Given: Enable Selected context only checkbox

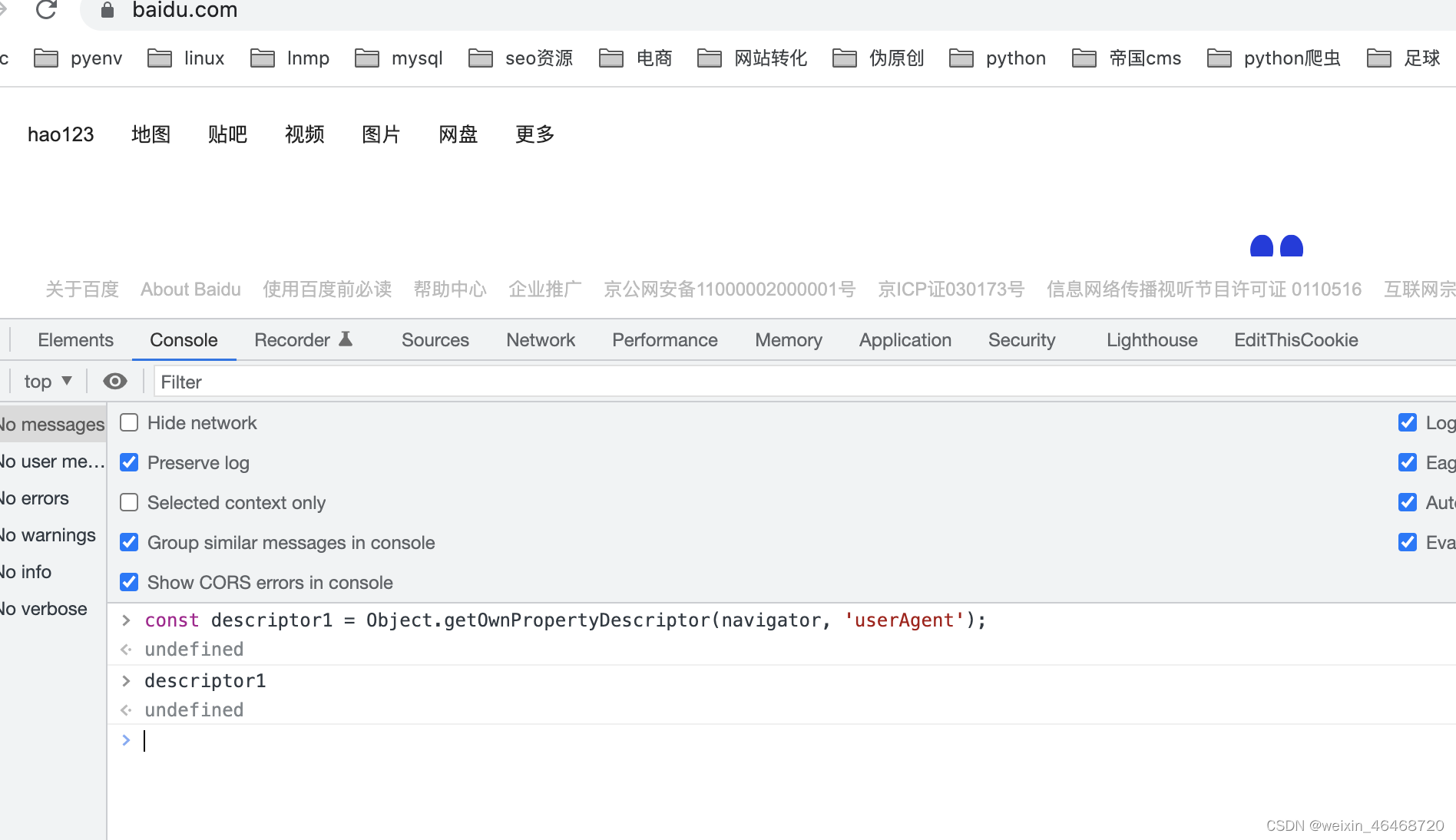Looking at the screenshot, I should click(129, 503).
